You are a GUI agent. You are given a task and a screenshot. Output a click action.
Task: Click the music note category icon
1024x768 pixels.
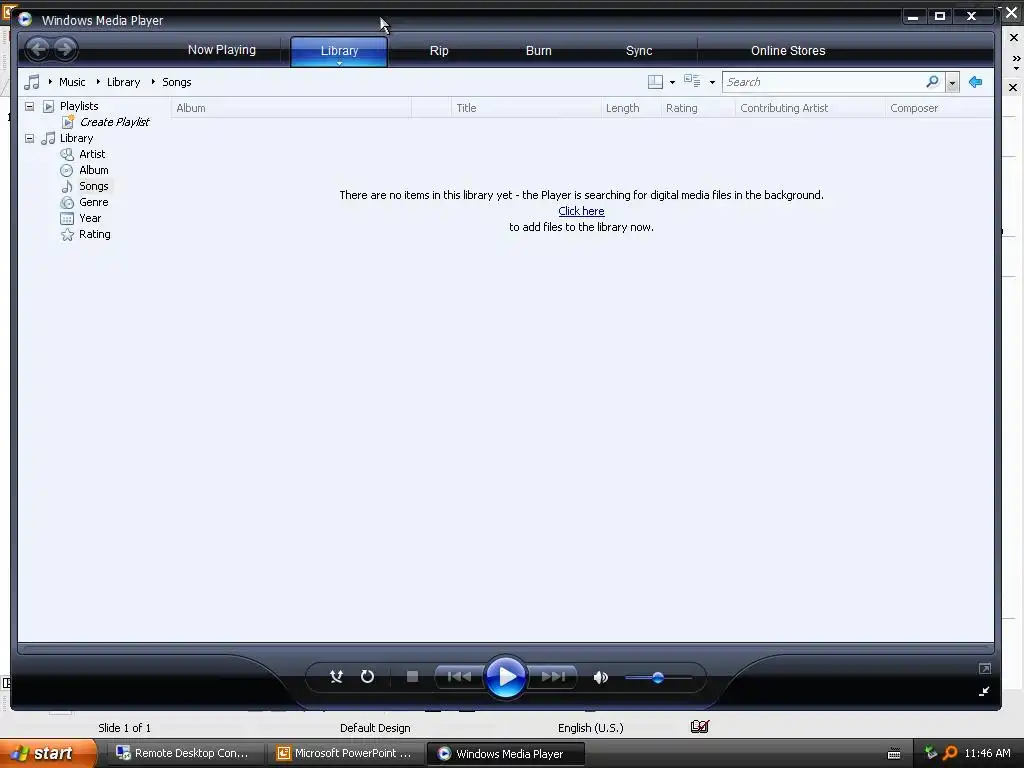click(x=31, y=82)
